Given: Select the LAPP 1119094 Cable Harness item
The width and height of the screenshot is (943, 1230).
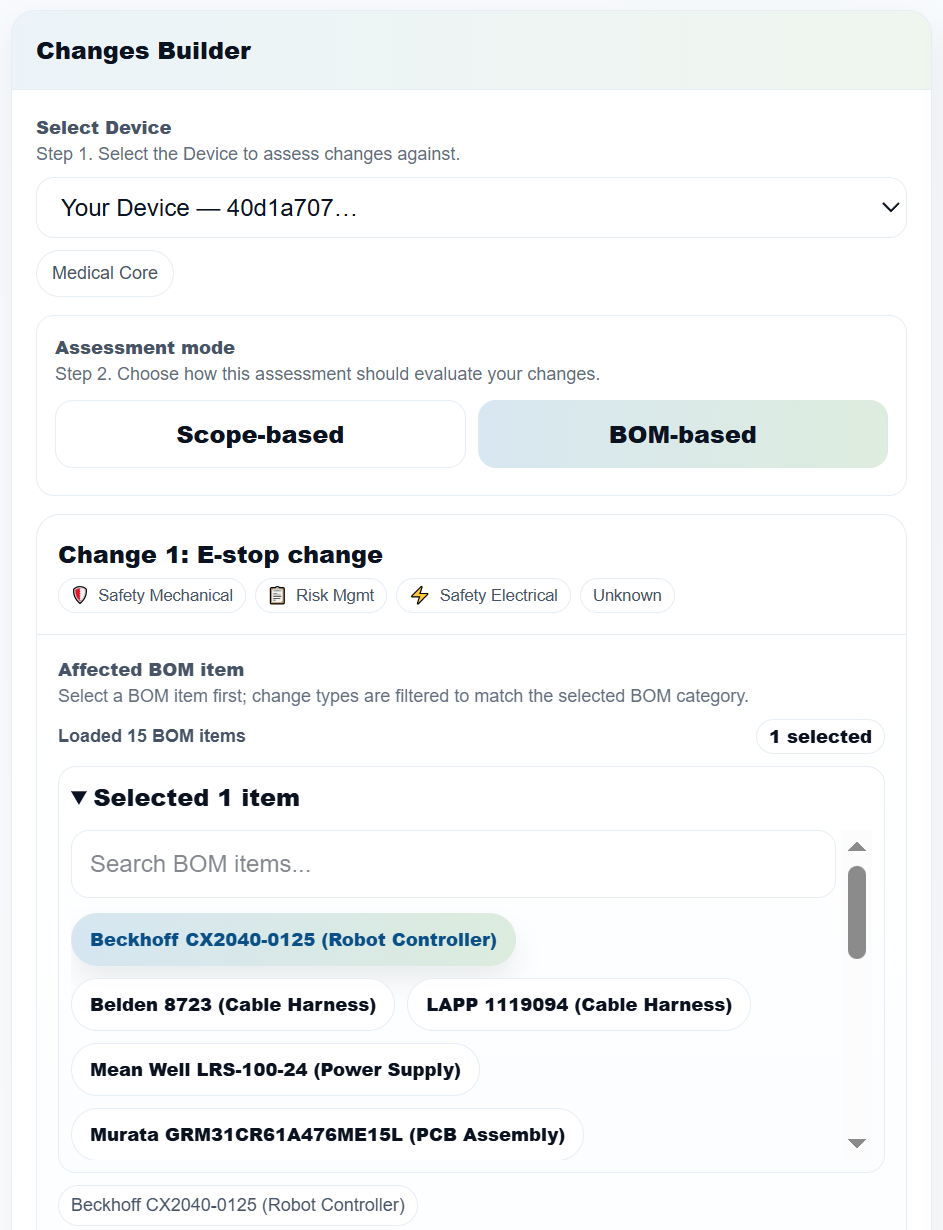Looking at the screenshot, I should [578, 1004].
